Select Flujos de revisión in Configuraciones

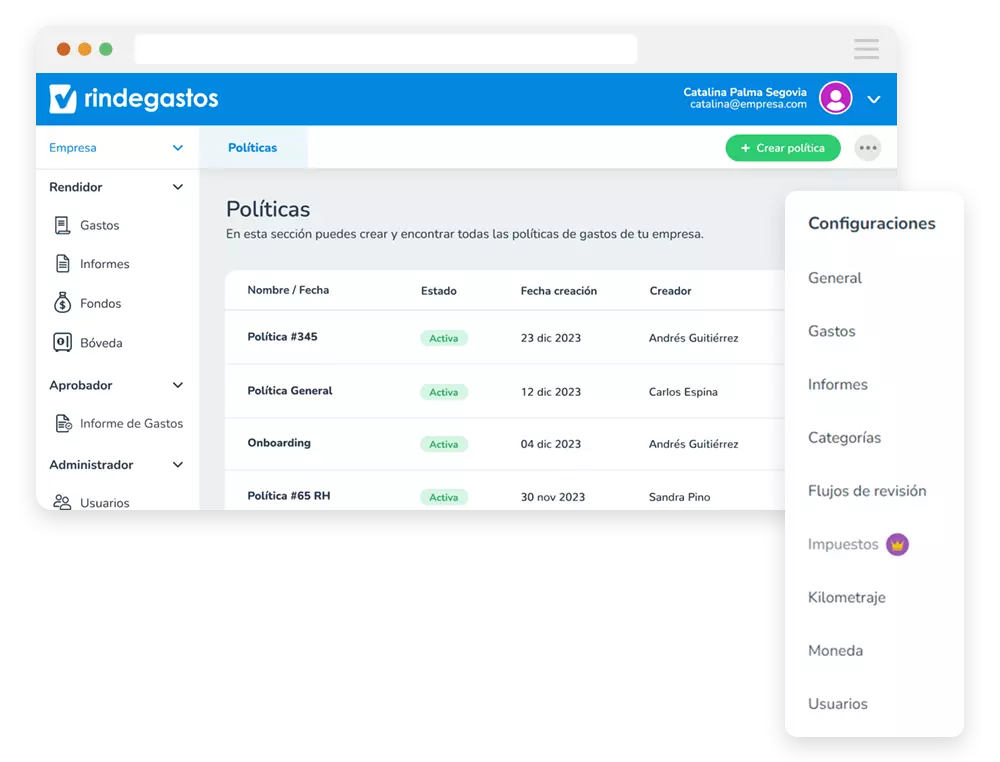867,491
